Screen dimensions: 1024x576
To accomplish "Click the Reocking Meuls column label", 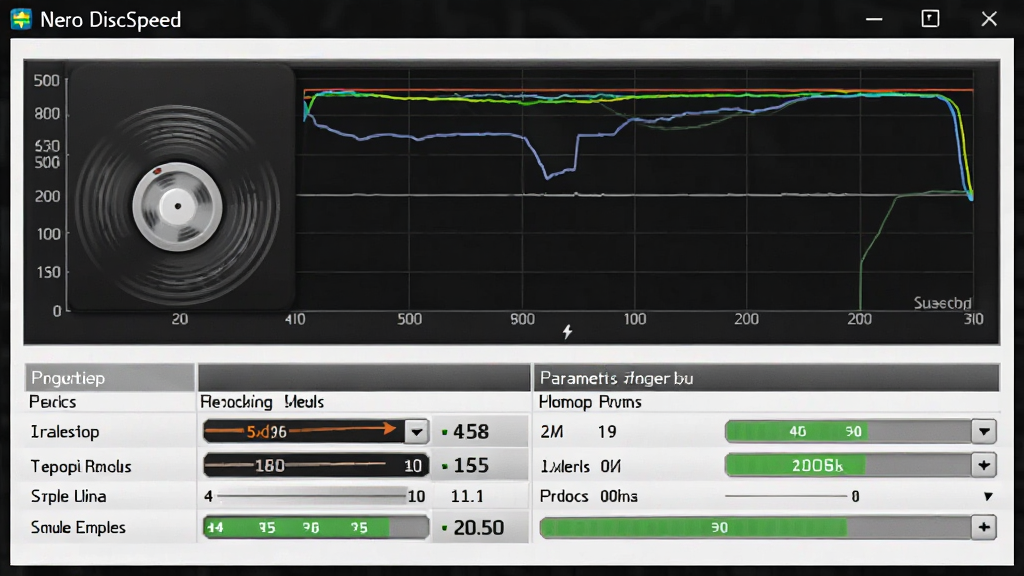I will coord(262,402).
